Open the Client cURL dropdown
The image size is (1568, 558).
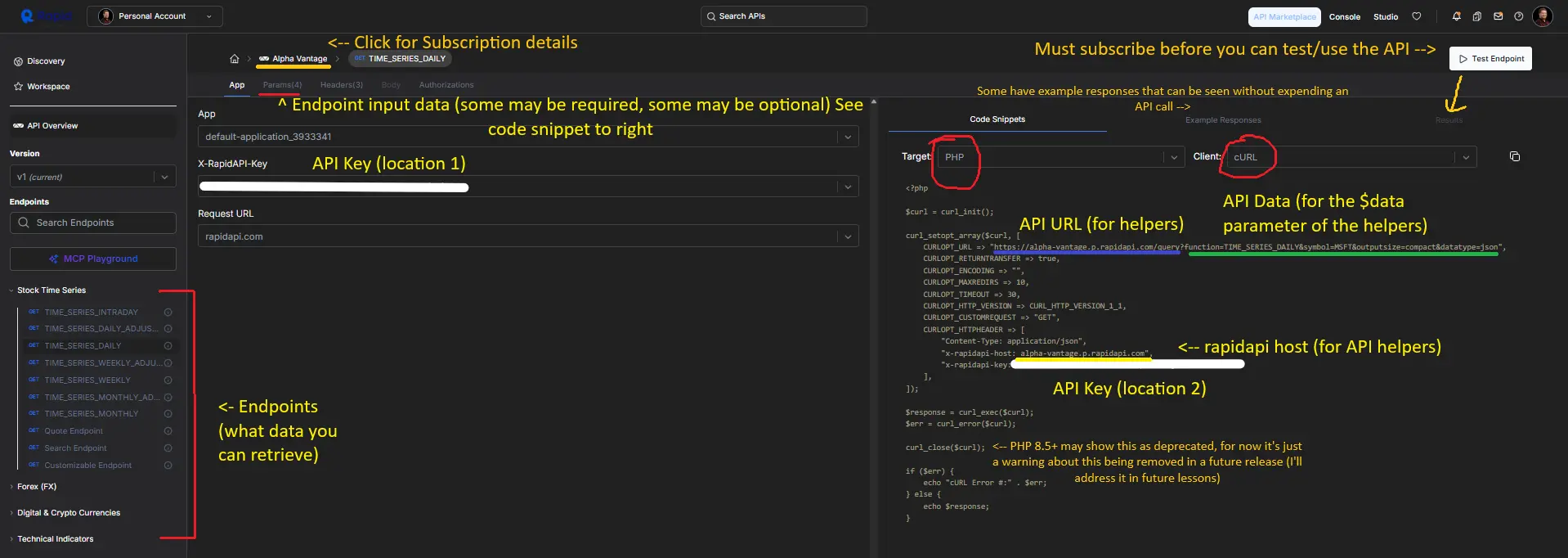1351,157
